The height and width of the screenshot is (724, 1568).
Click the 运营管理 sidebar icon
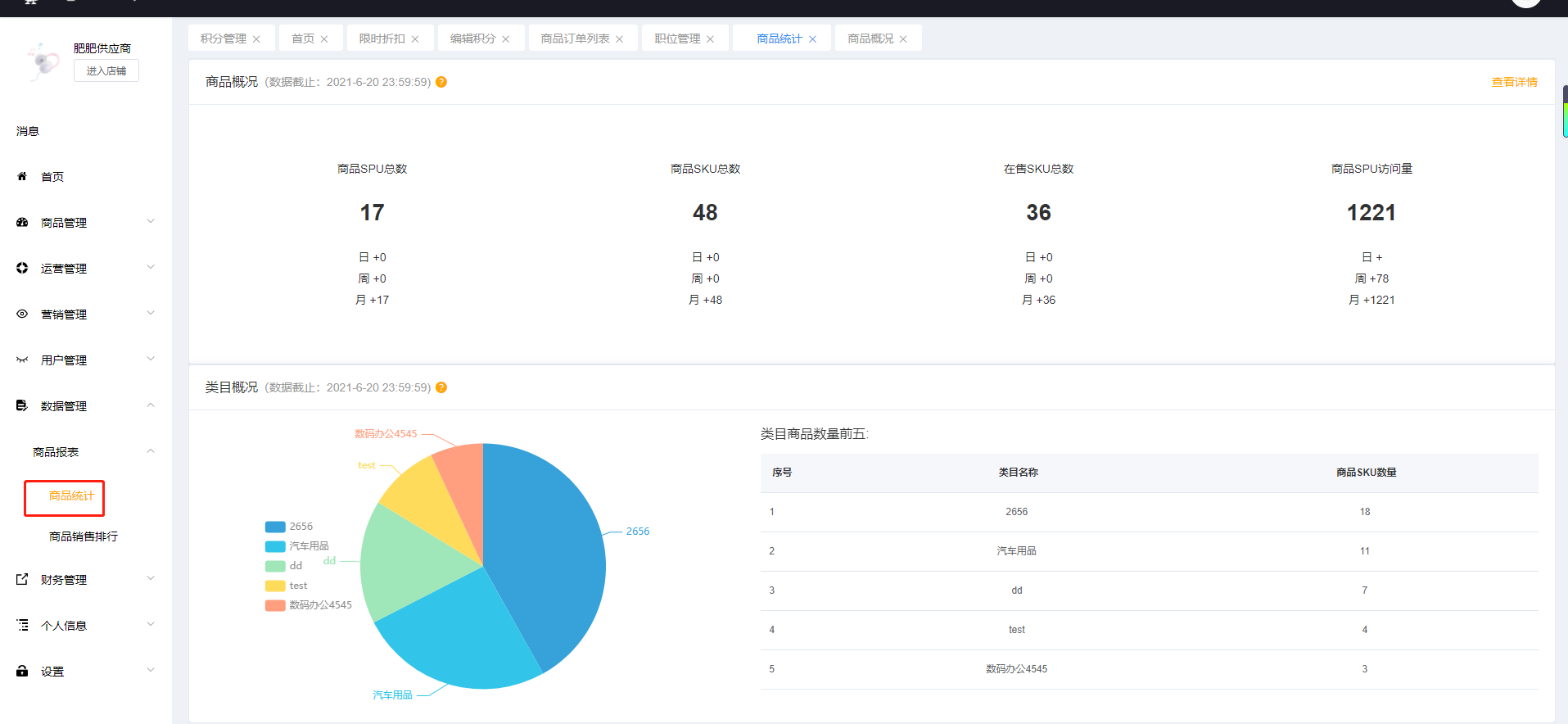coord(22,268)
